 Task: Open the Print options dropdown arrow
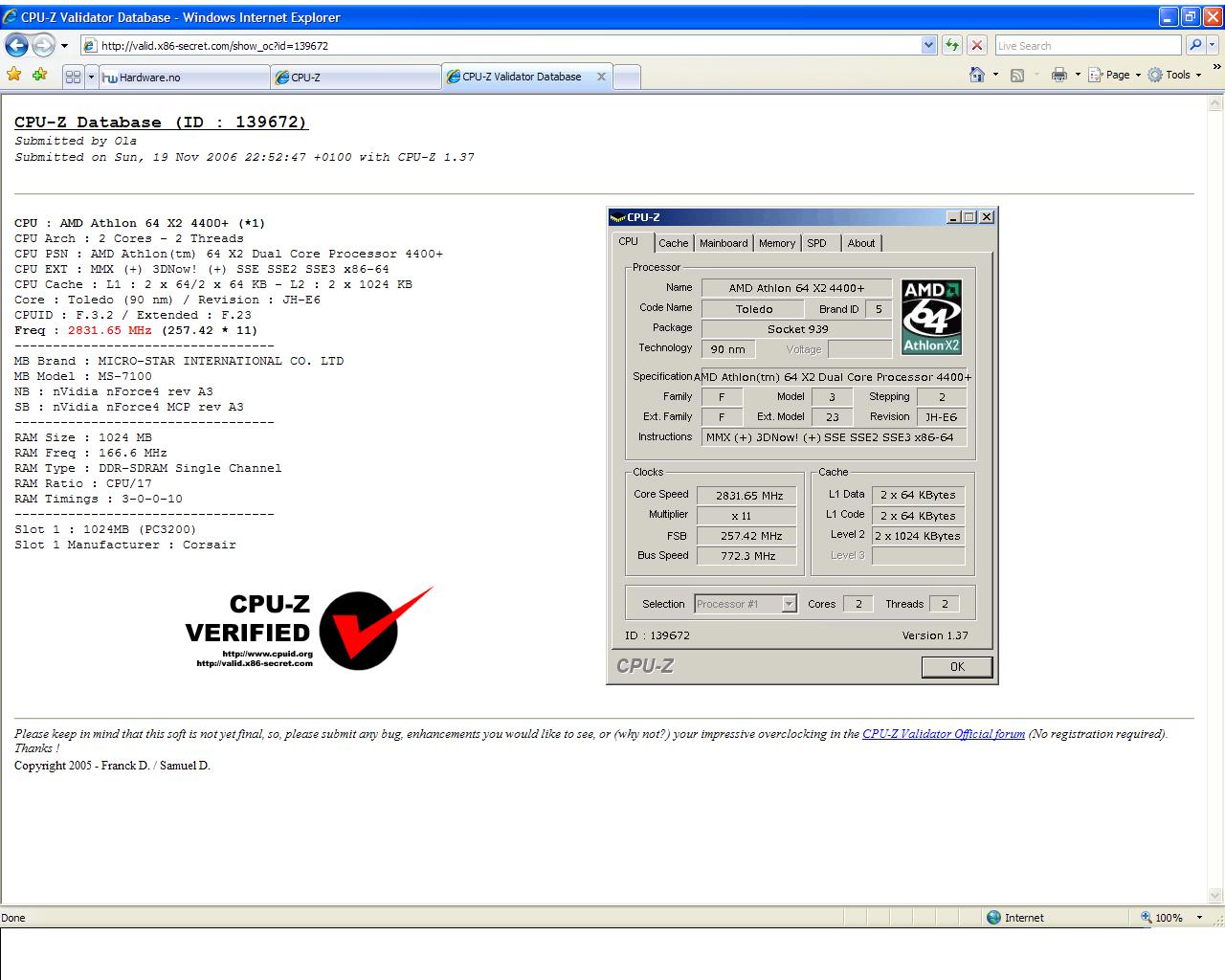click(1078, 75)
